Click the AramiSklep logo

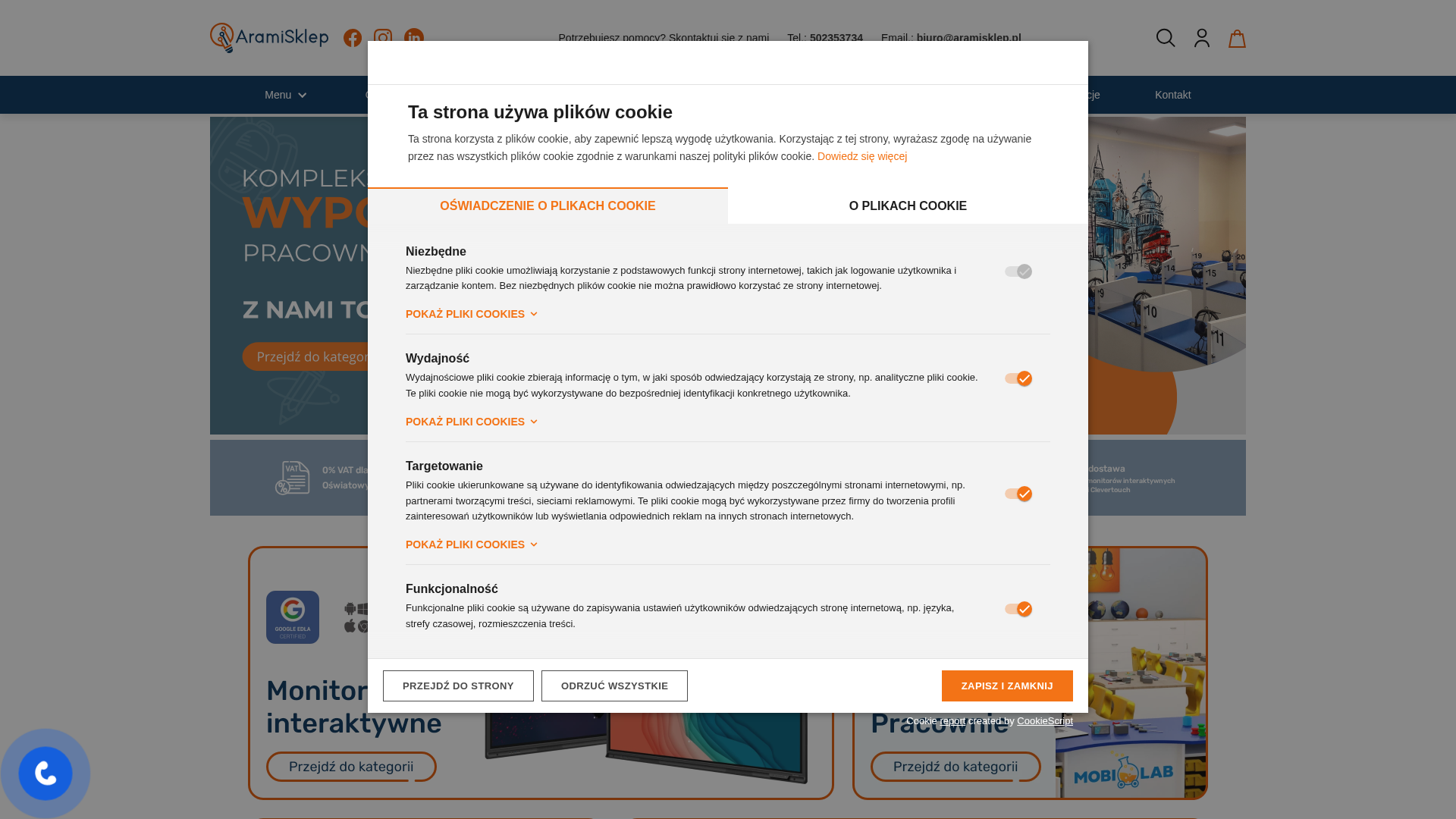click(x=269, y=38)
